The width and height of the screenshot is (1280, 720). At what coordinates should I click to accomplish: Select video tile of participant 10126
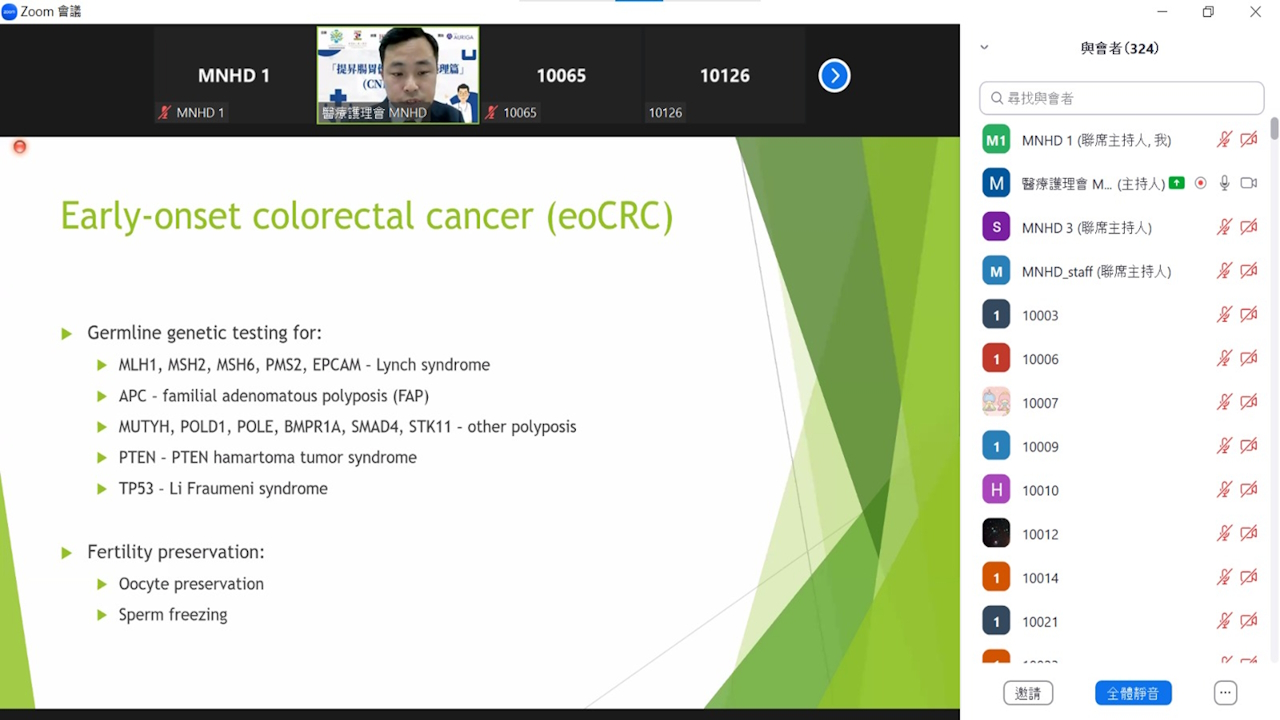[x=724, y=75]
